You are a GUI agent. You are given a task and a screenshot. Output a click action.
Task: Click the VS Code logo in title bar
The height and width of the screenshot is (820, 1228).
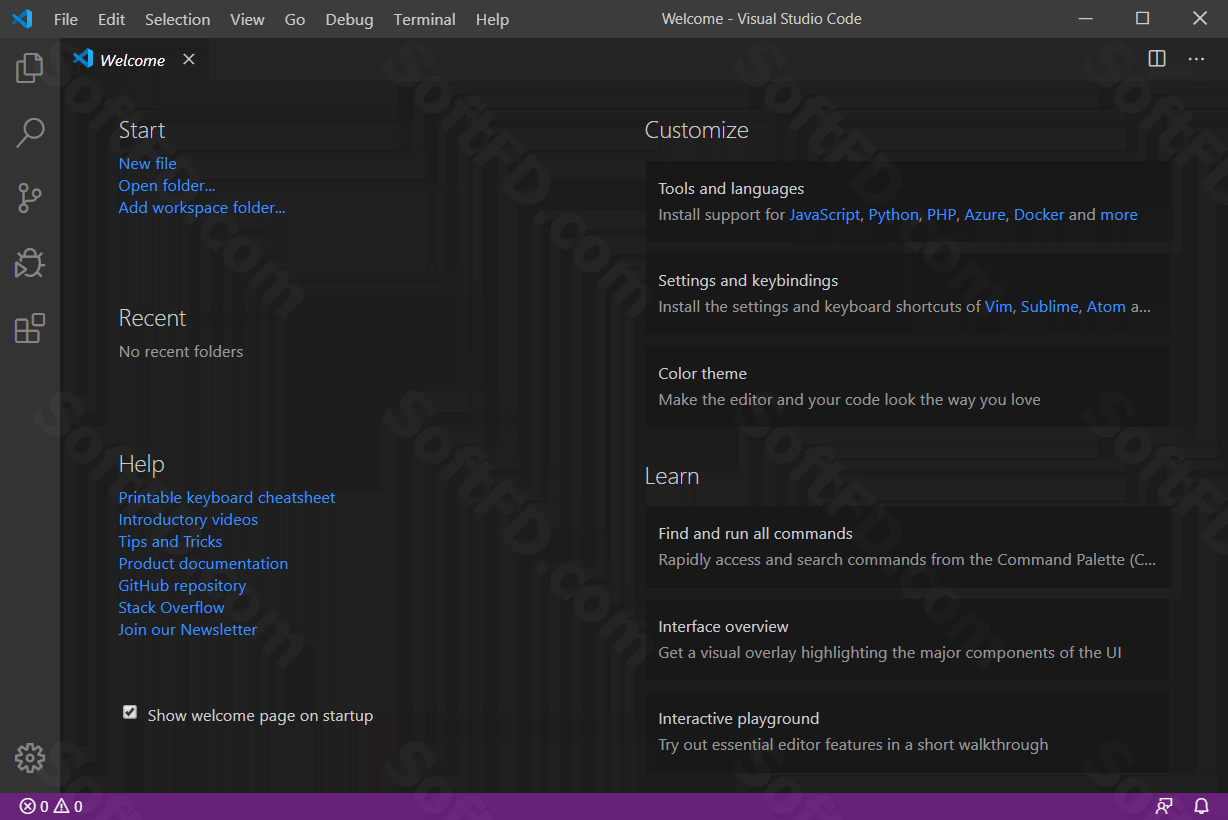click(x=22, y=19)
